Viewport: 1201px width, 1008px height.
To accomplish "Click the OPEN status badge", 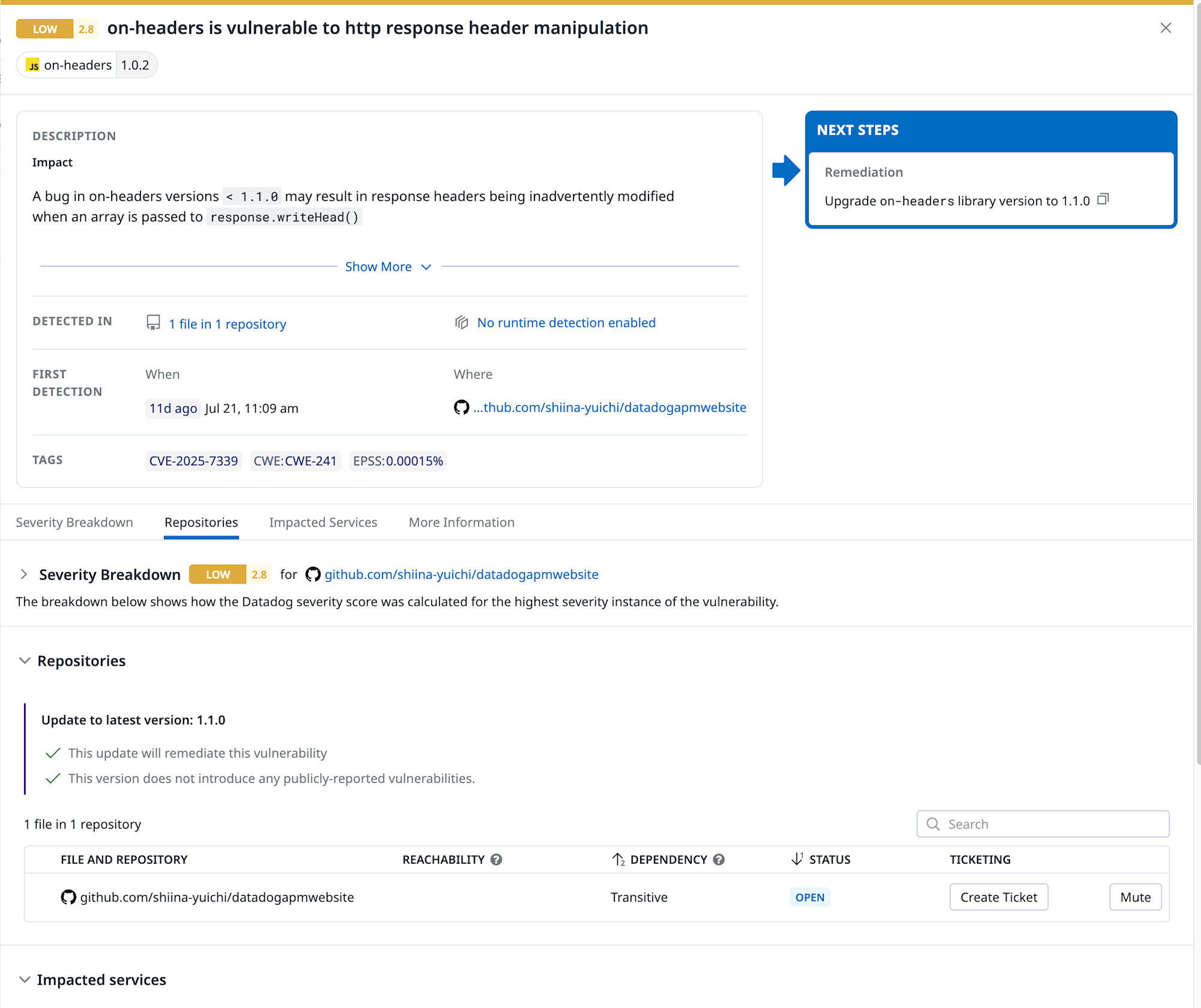I will click(x=809, y=897).
